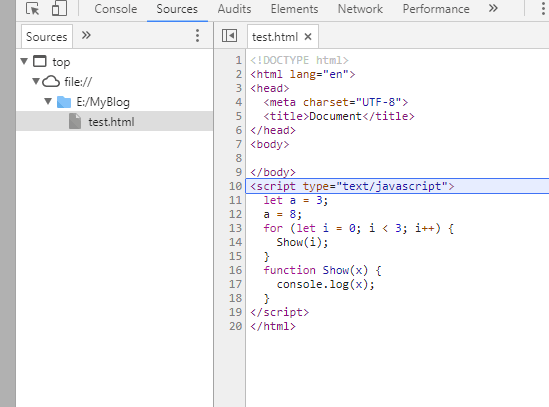
Task: Switch to the Elements tab
Action: (x=294, y=9)
